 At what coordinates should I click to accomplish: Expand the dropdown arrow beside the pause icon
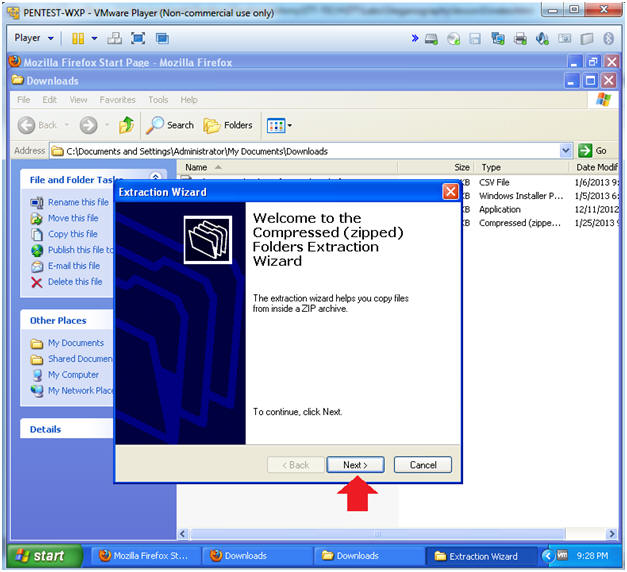94,38
